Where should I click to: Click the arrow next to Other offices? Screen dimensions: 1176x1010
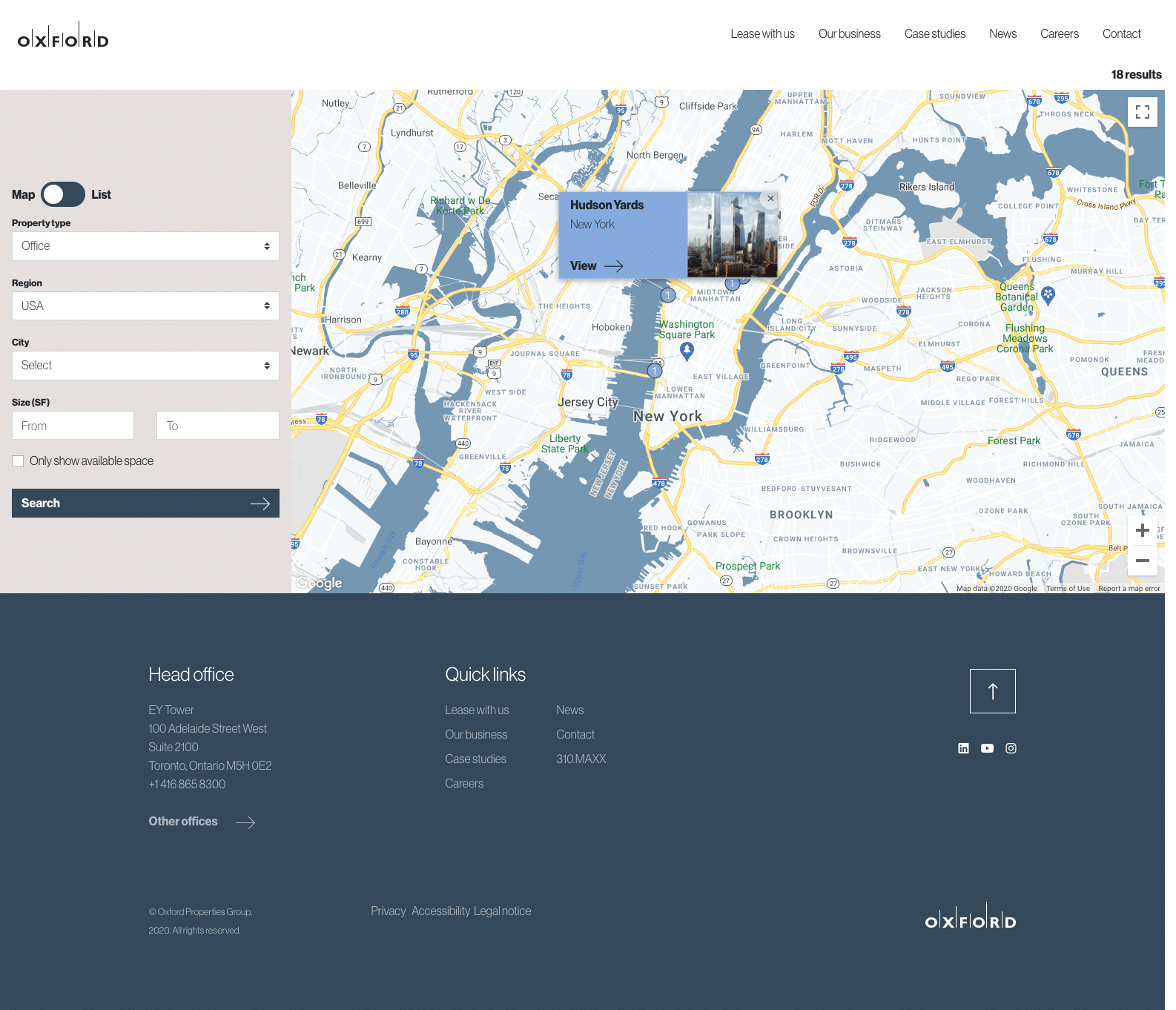coord(245,822)
